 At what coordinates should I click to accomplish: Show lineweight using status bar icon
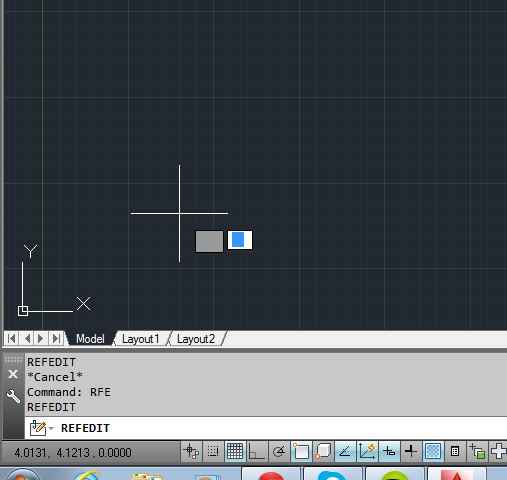(x=411, y=452)
